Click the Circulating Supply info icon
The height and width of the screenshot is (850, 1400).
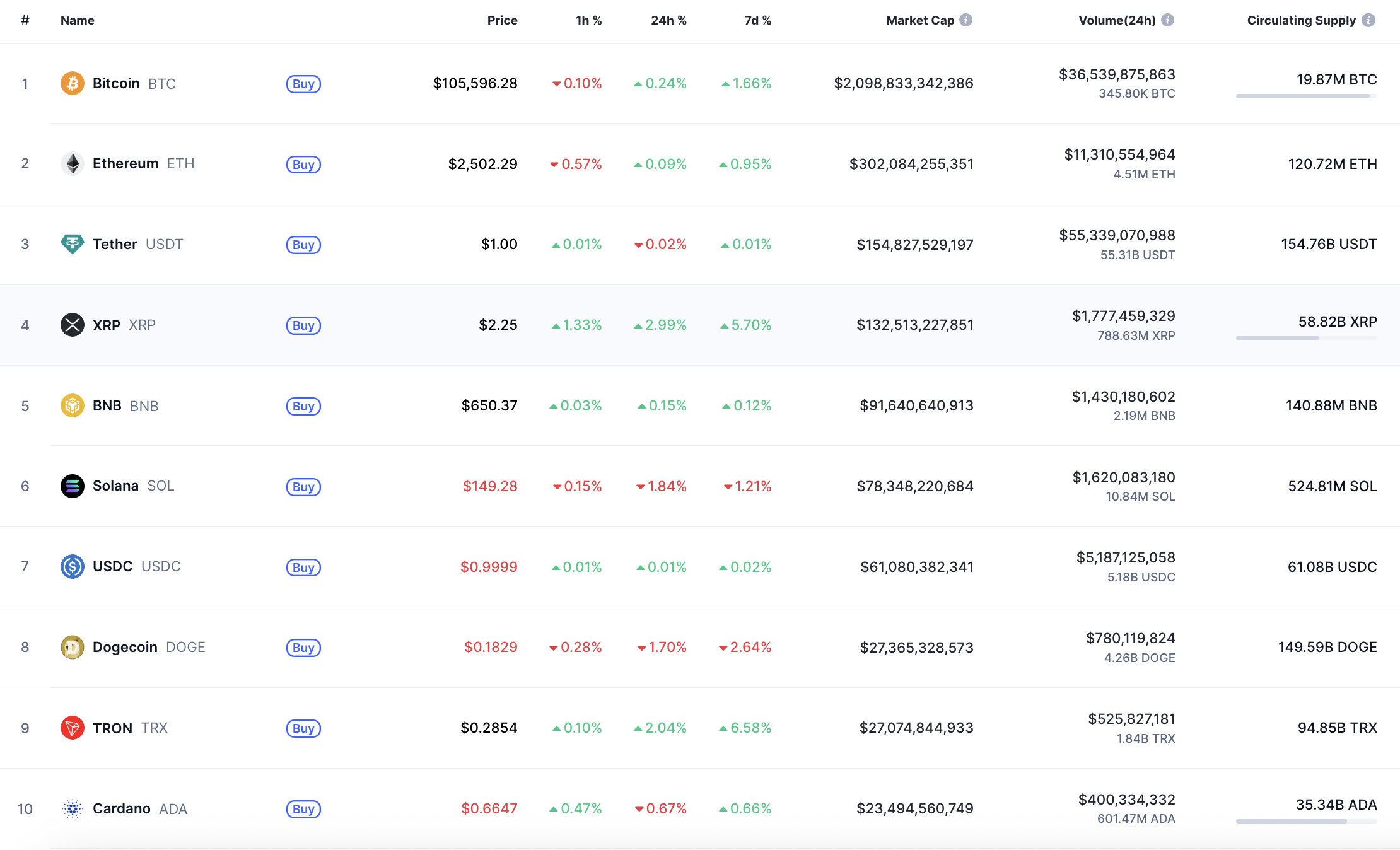1368,20
